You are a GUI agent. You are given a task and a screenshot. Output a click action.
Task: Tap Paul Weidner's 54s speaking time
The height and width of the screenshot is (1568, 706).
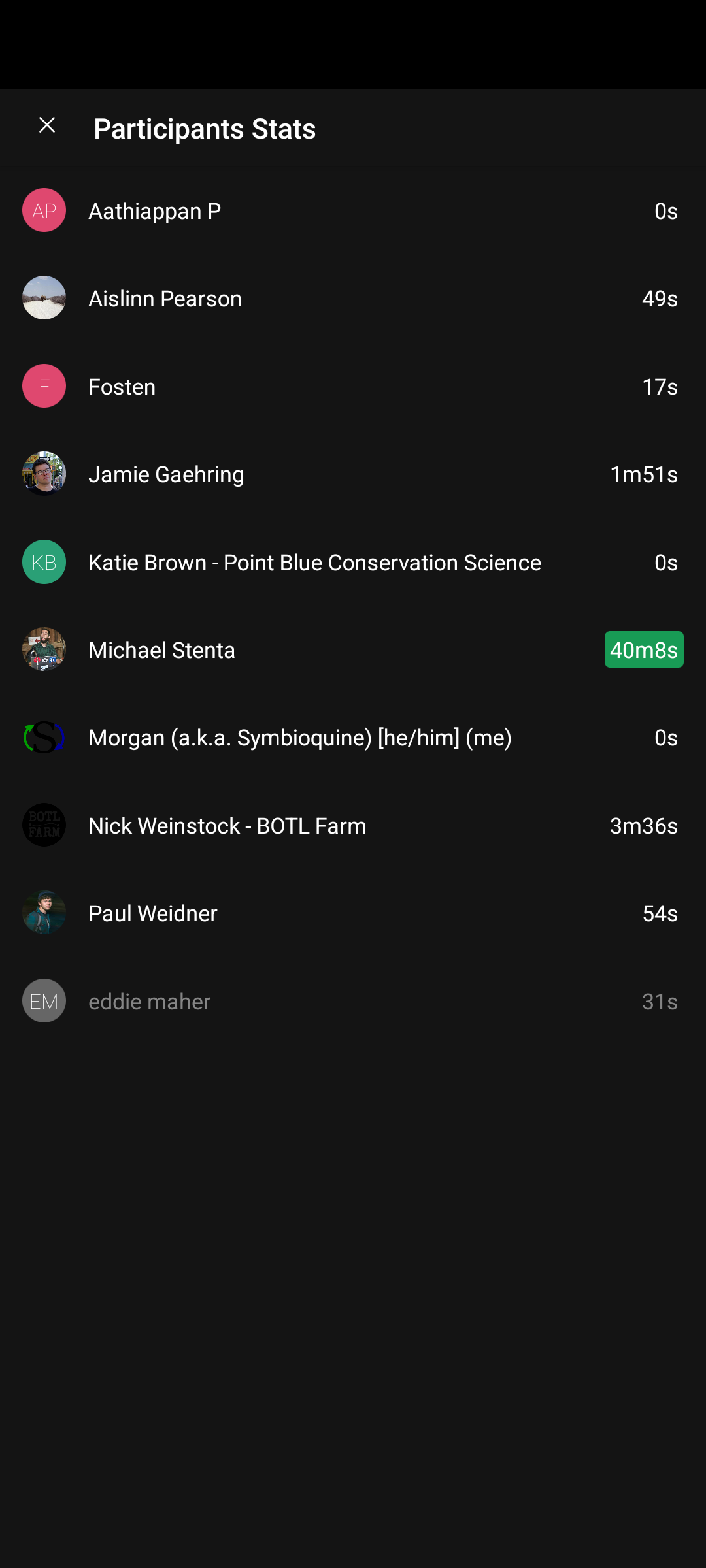[x=660, y=913]
